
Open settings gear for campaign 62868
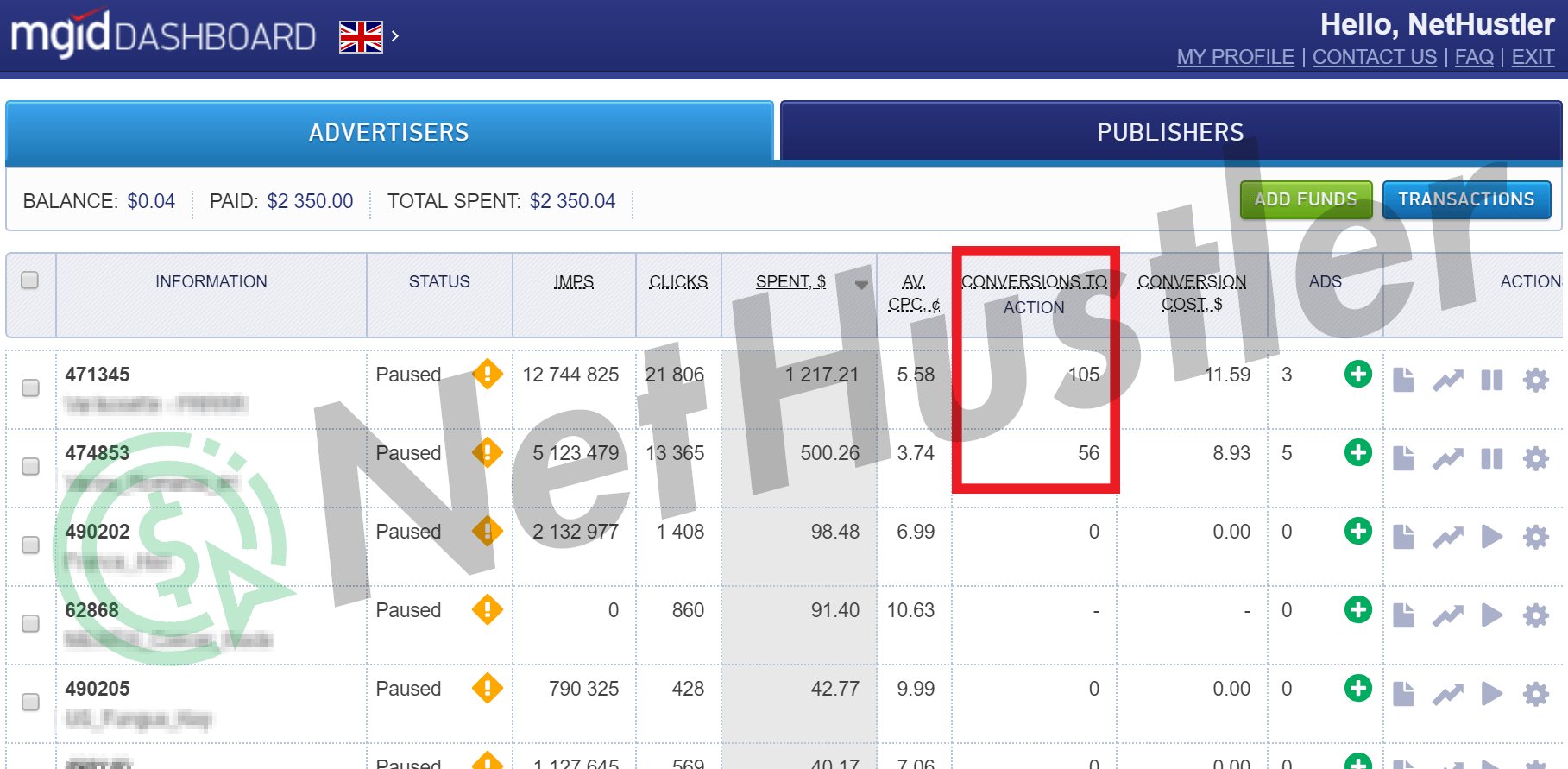[x=1535, y=615]
